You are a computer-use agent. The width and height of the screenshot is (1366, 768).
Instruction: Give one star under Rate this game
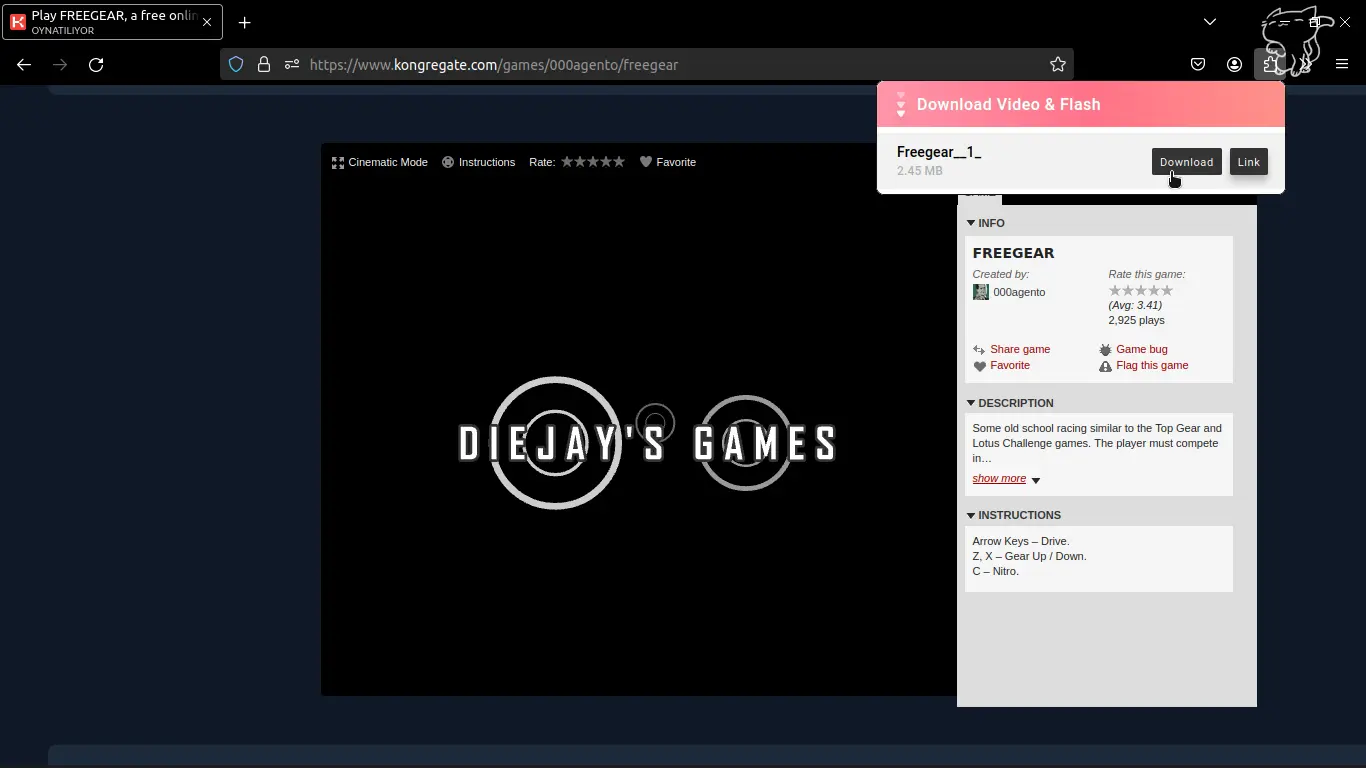[x=1115, y=290]
